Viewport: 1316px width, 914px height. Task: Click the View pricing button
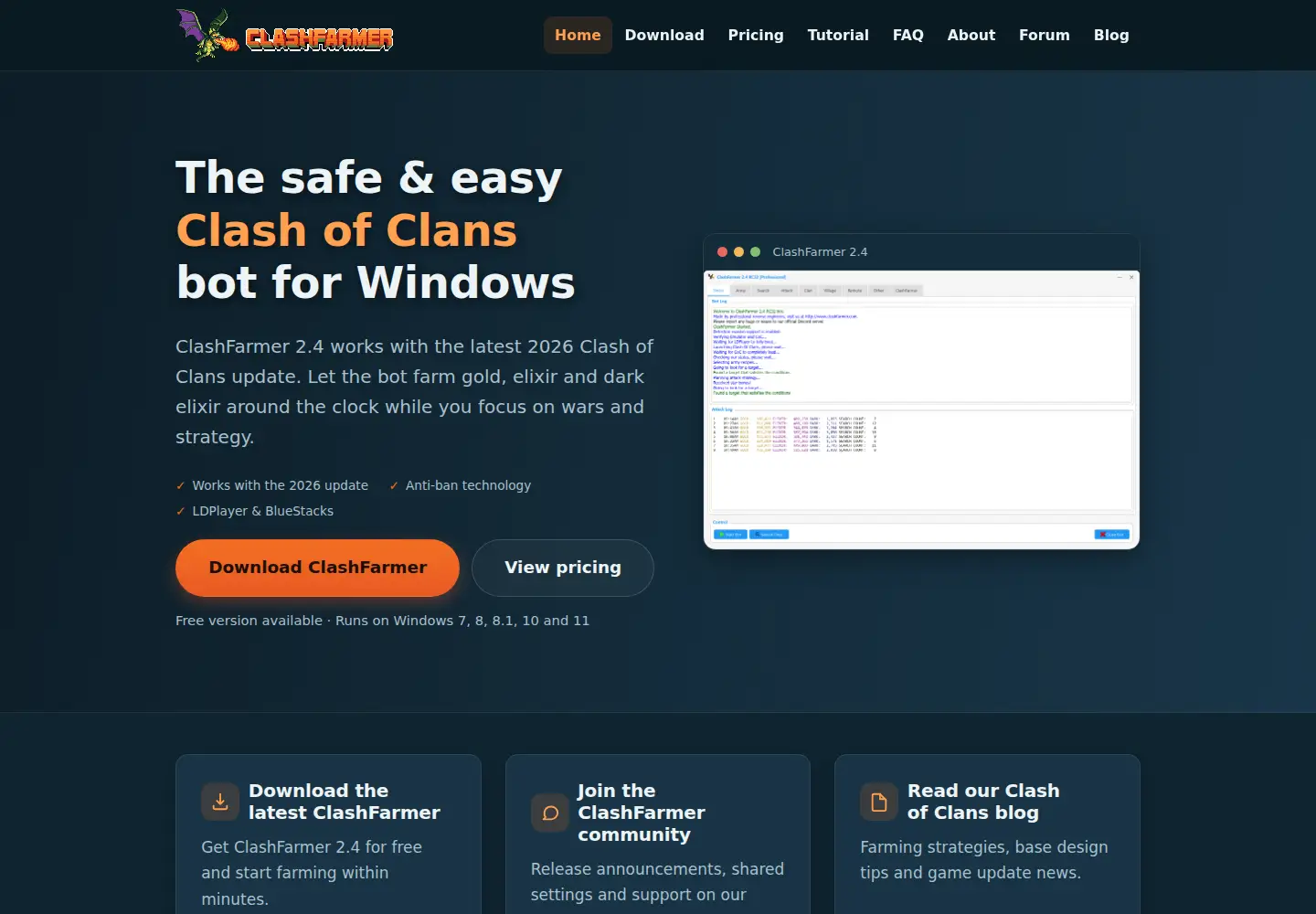[x=563, y=568]
